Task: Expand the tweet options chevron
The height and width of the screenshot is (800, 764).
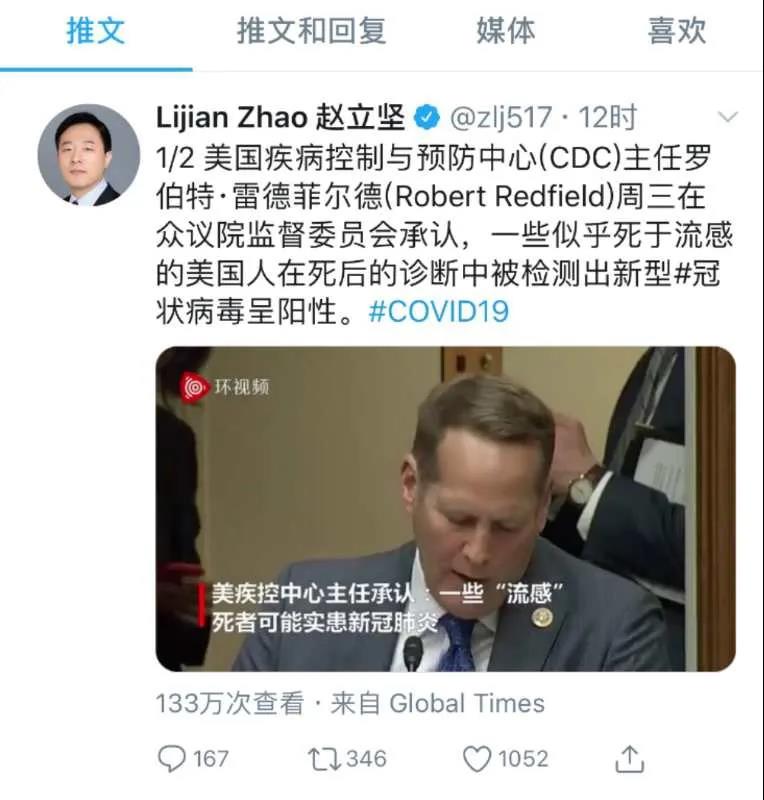Action: coord(727,117)
